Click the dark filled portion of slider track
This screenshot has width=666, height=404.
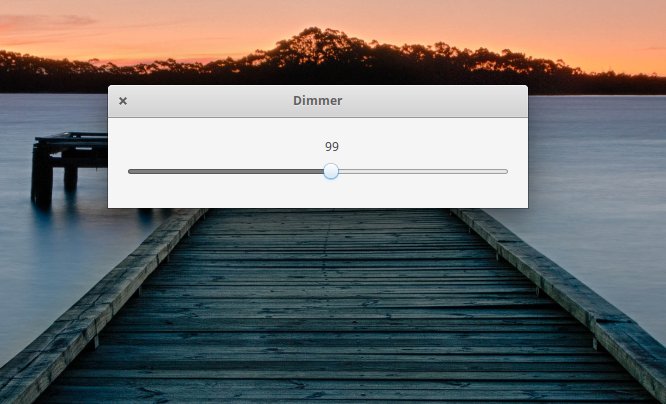226,172
